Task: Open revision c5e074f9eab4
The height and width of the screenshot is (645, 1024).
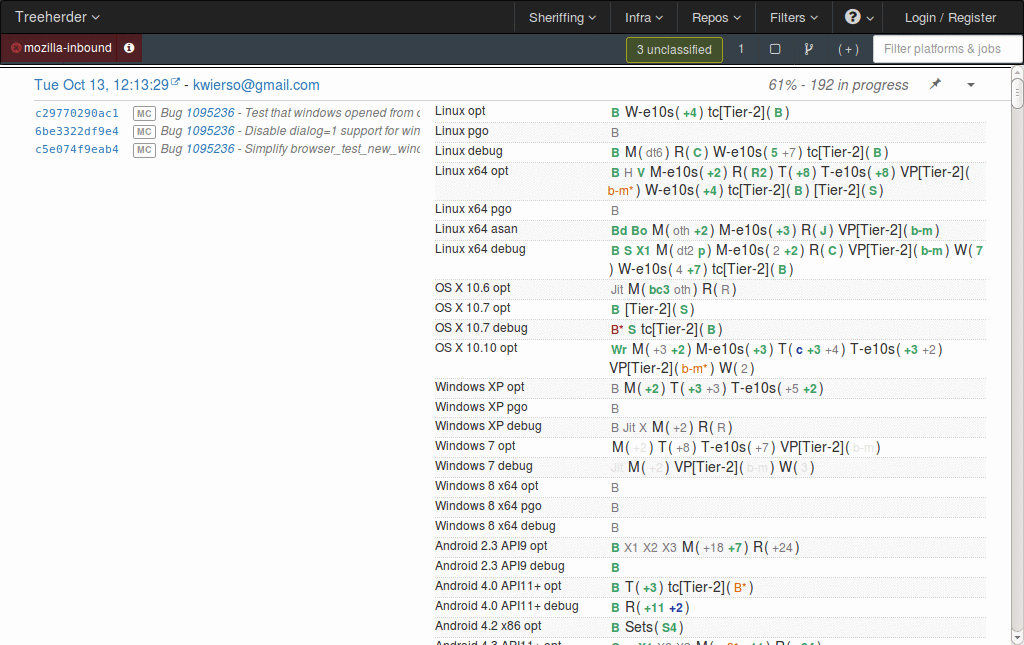Action: [x=76, y=149]
